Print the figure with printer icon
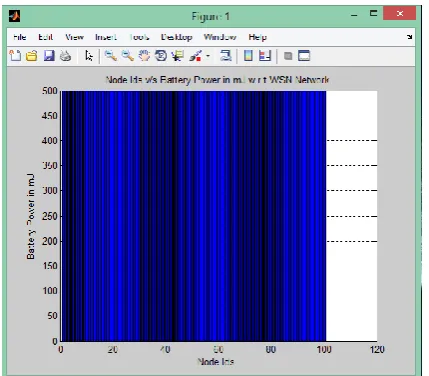 tap(65, 56)
